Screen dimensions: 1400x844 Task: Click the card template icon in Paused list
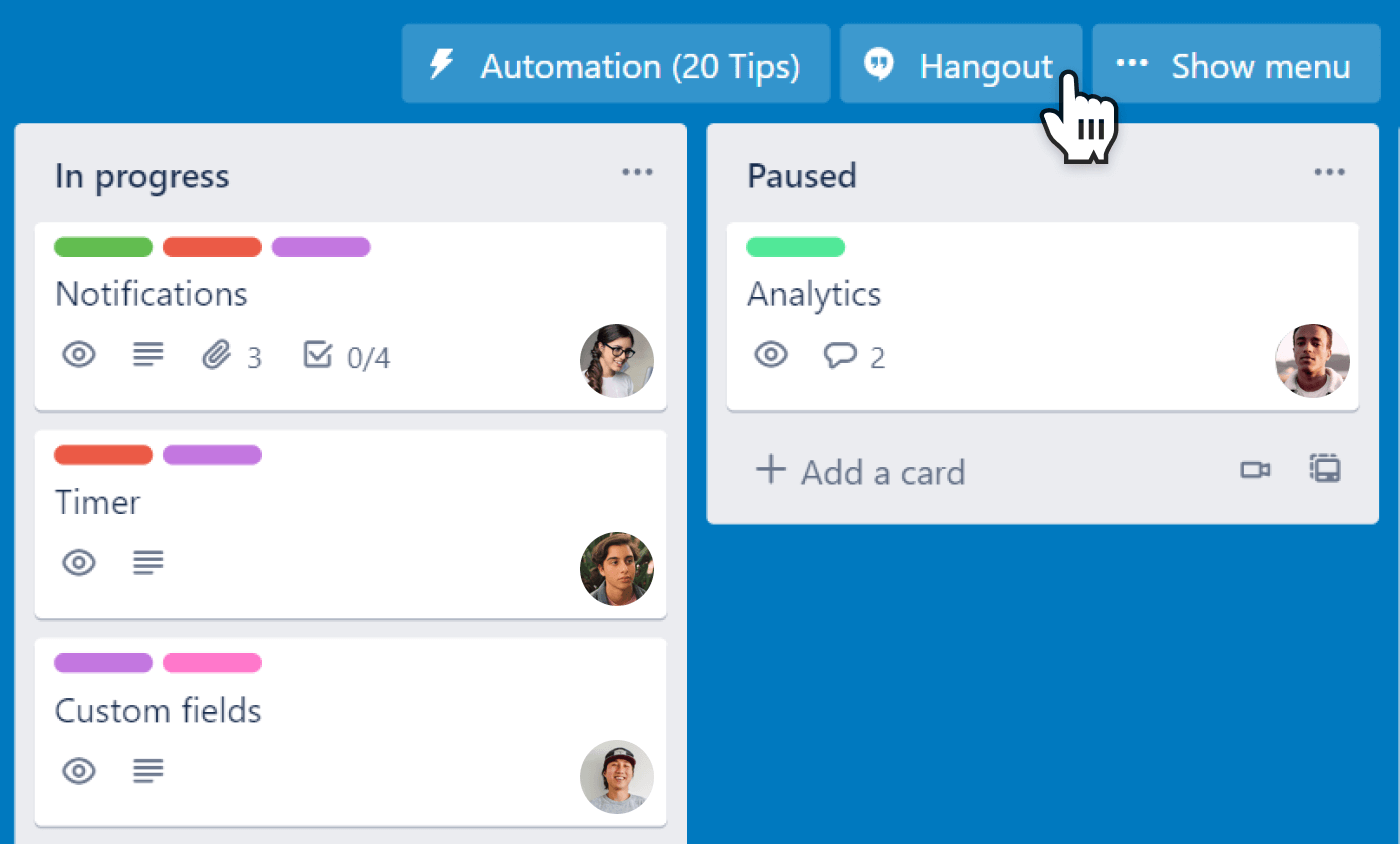[1325, 469]
